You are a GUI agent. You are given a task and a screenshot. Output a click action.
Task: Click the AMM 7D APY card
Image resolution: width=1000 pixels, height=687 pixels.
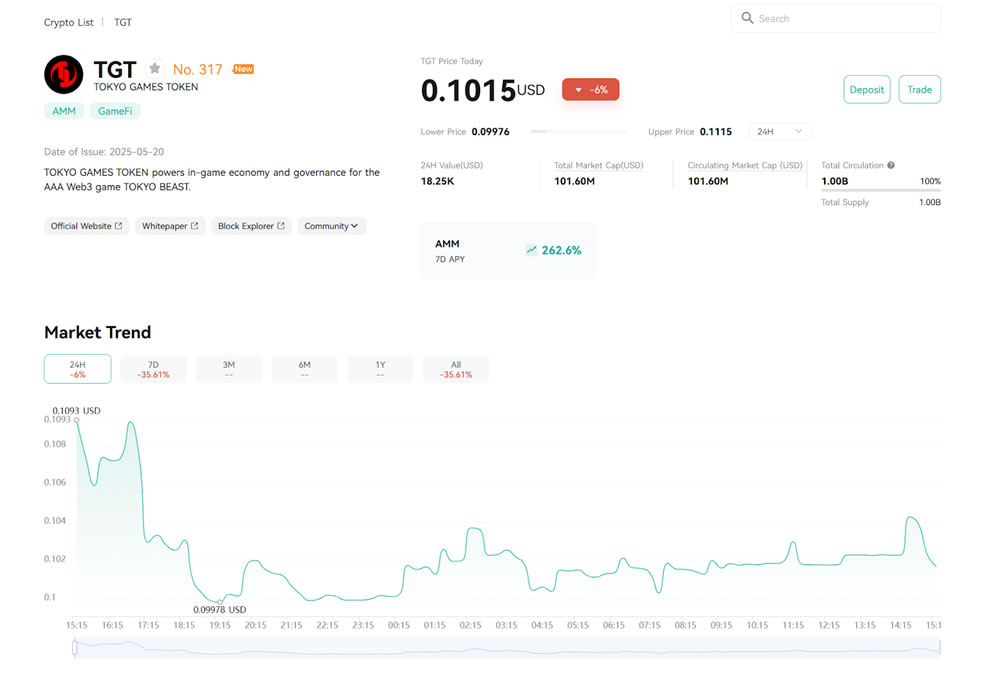pyautogui.click(x=508, y=251)
